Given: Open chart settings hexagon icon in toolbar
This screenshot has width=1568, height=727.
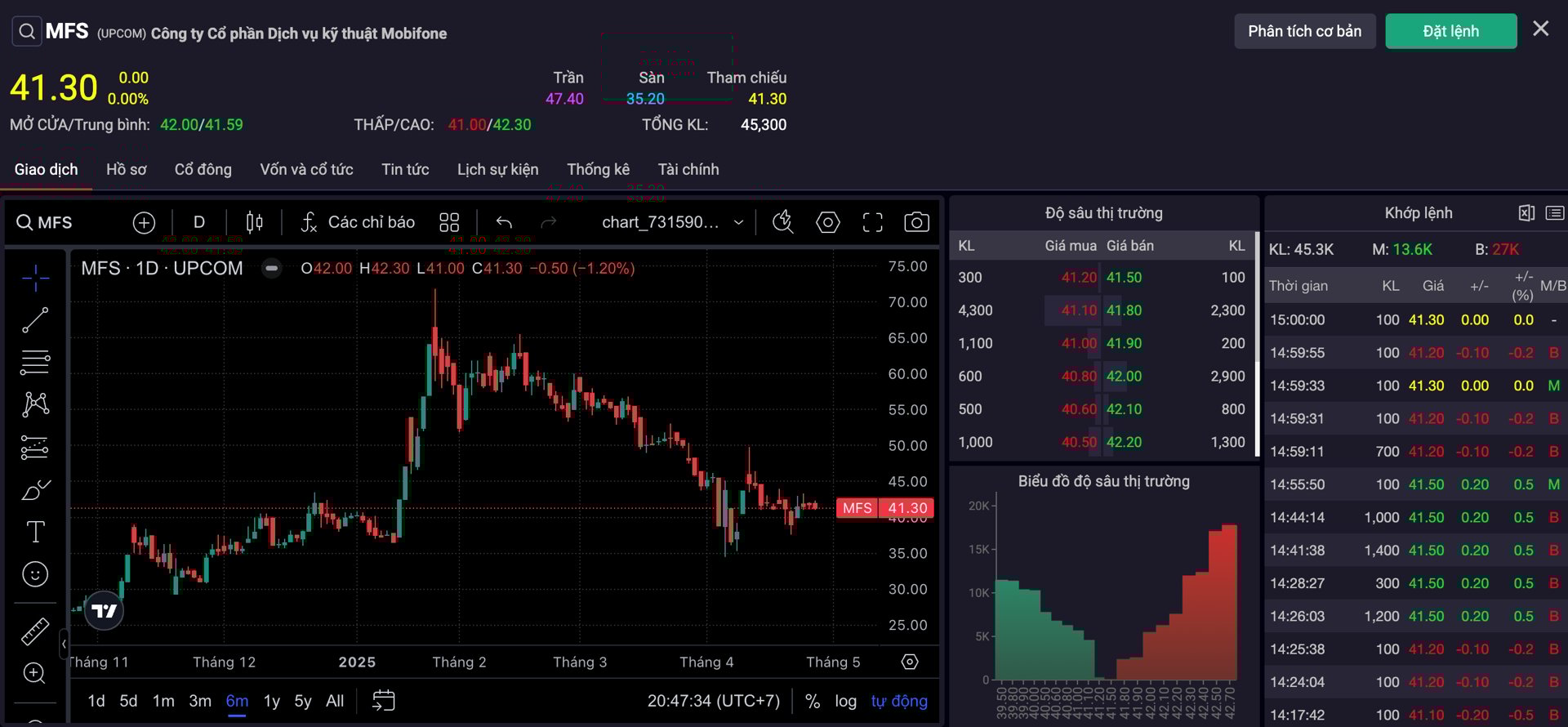Looking at the screenshot, I should pos(828,222).
